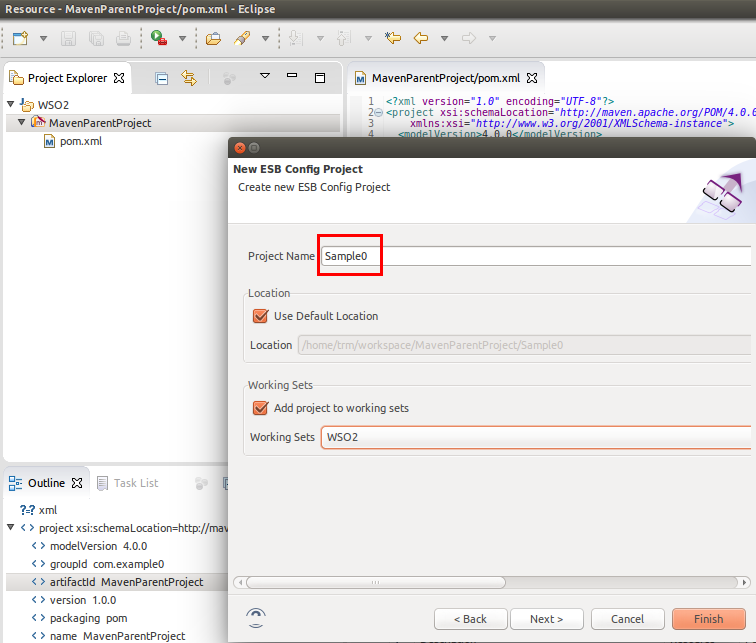The image size is (756, 643).
Task: Click the Search flashlight toolbar icon
Action: (x=241, y=39)
